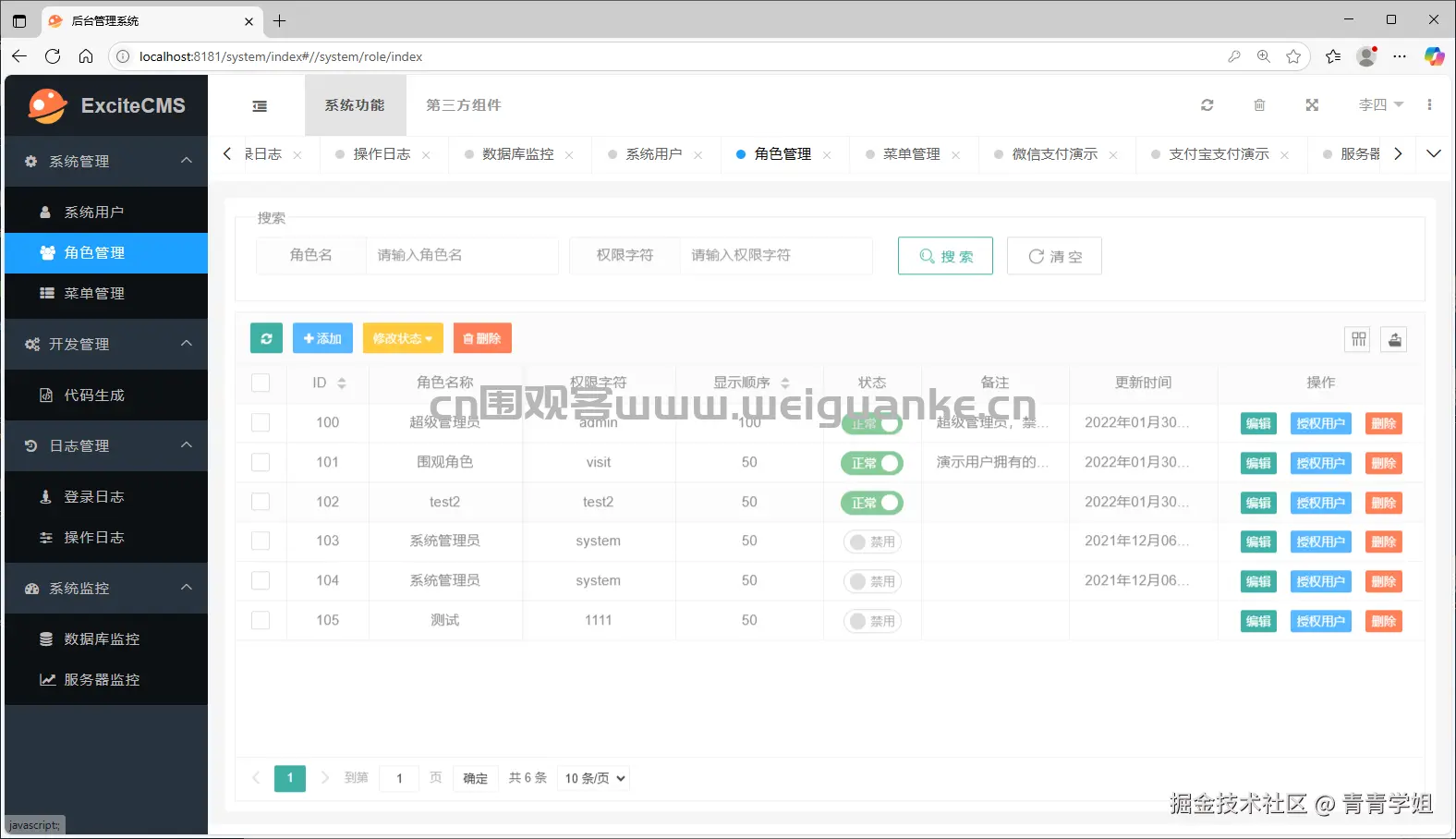This screenshot has height=839, width=1456.
Task: Reload the browser page
Action: click(53, 56)
